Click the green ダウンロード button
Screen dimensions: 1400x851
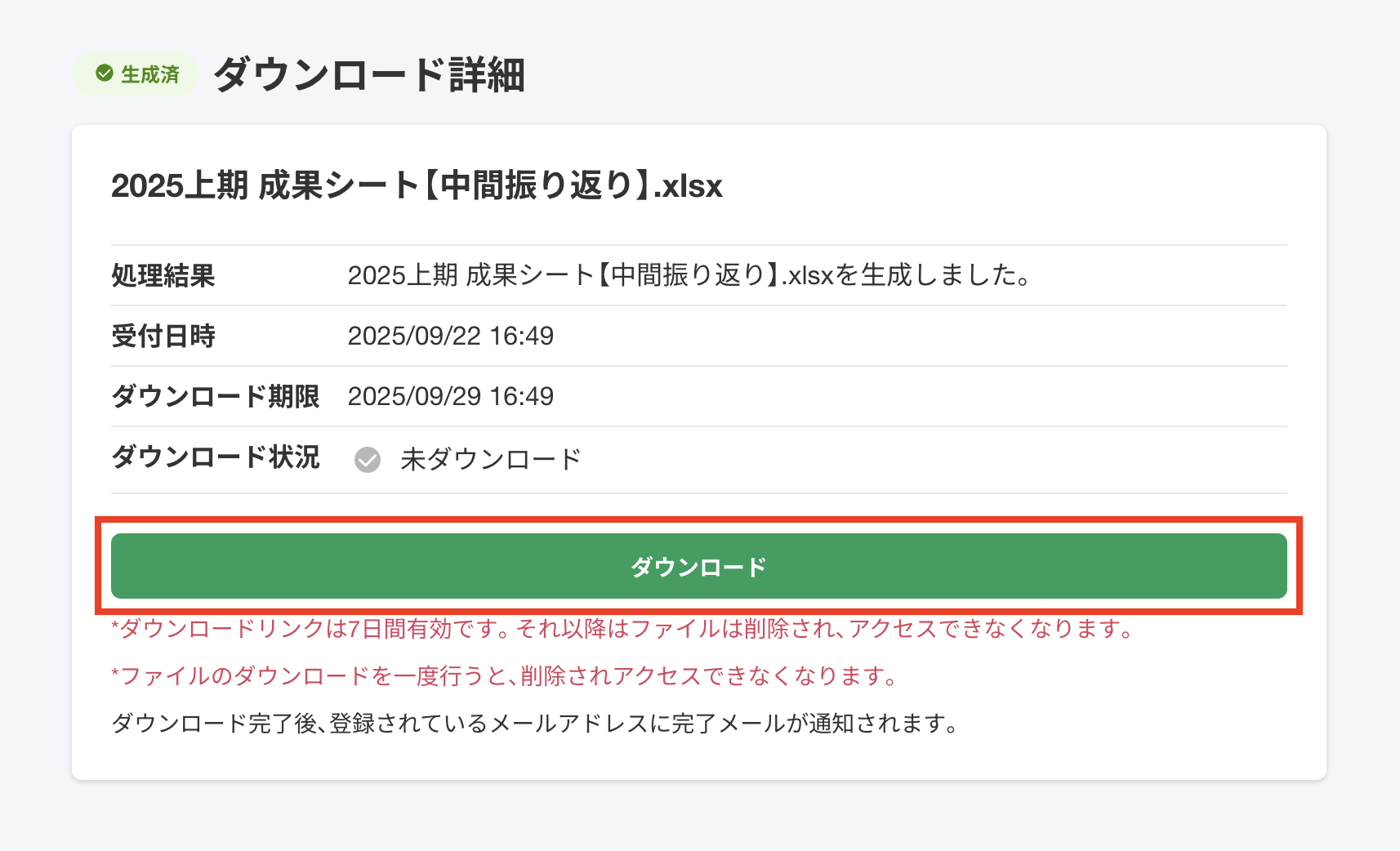point(698,566)
